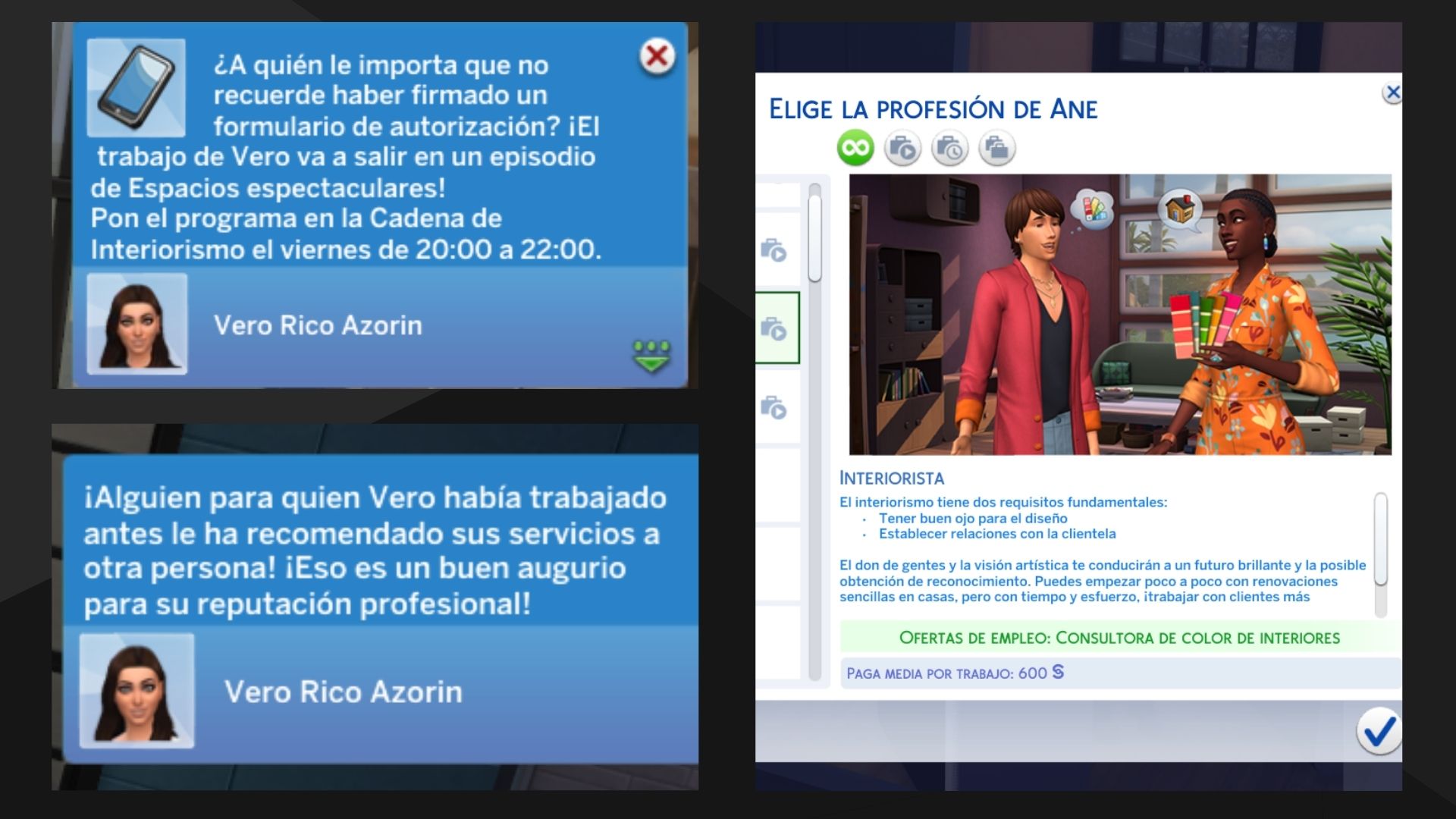Click Ofertas de empleo: Consultora de color bar
Screen dimensions: 1456x819
pos(1120,638)
